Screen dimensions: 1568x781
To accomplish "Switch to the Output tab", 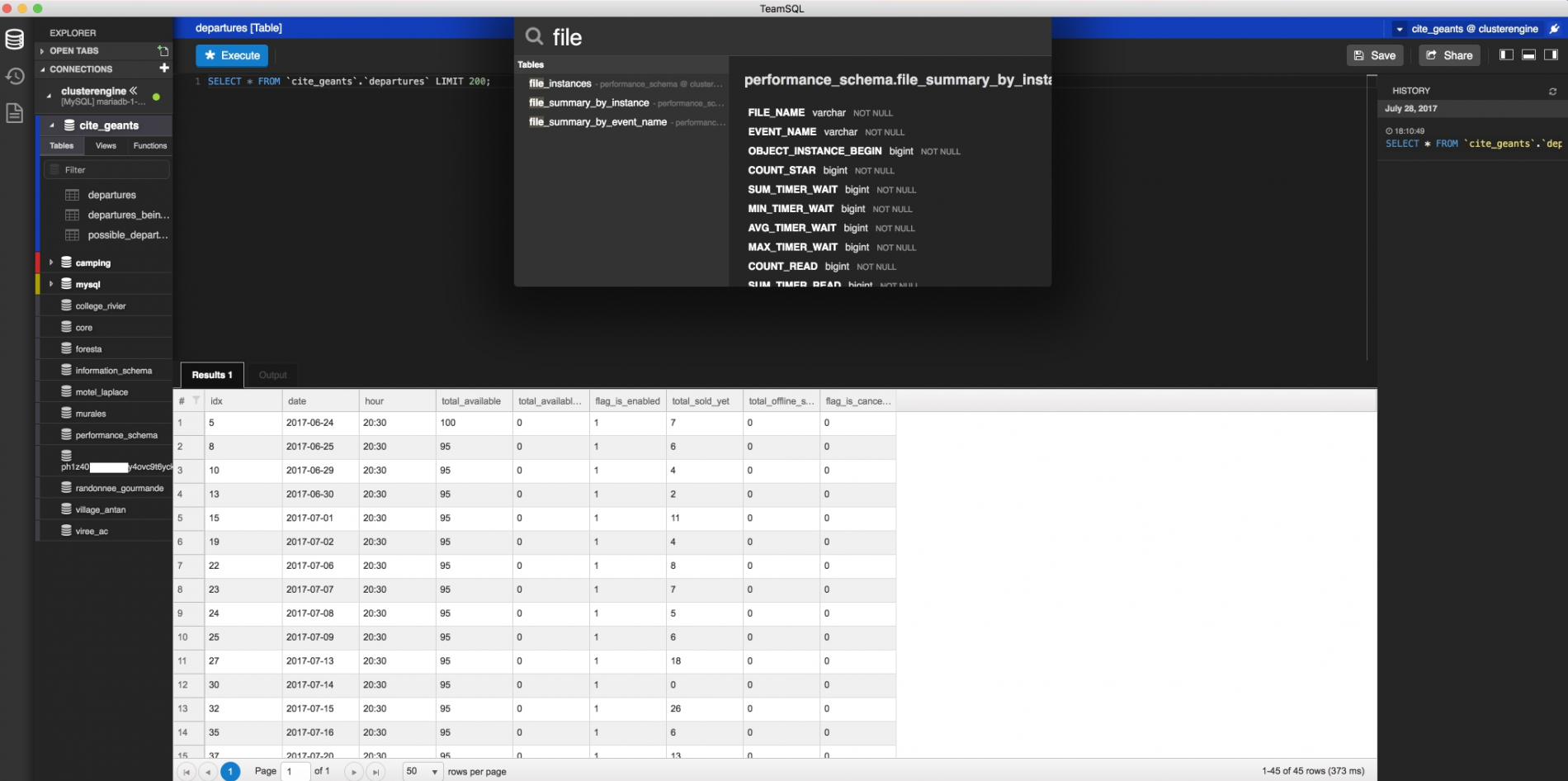I will [x=272, y=375].
